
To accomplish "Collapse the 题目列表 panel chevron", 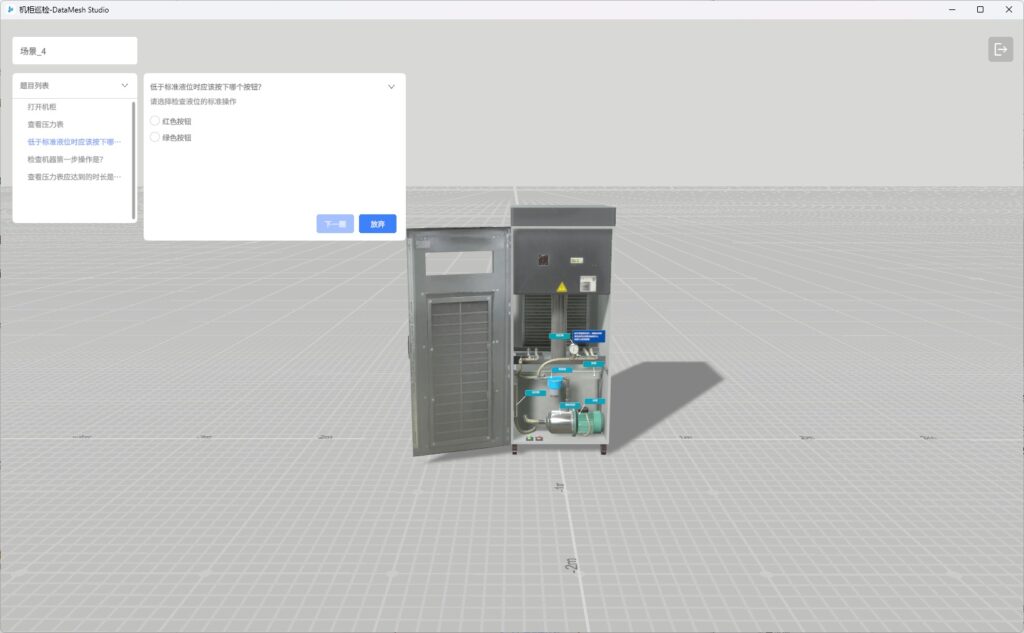I will [x=125, y=86].
